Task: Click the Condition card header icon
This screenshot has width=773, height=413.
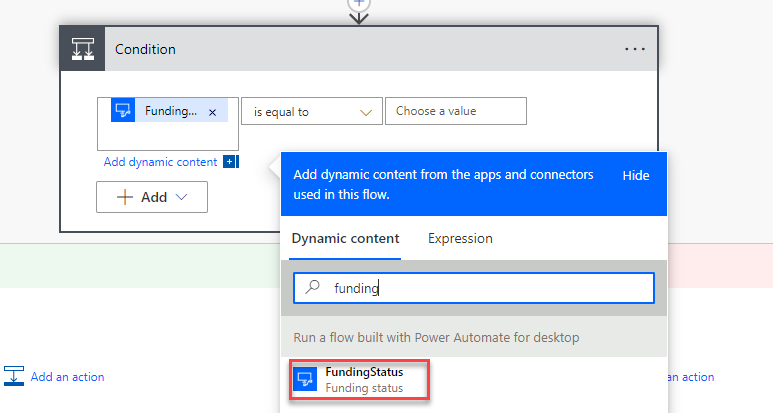Action: click(x=82, y=49)
